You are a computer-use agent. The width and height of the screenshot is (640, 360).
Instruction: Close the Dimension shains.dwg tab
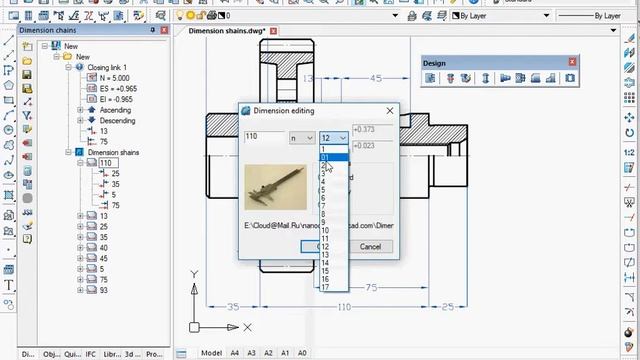click(273, 31)
